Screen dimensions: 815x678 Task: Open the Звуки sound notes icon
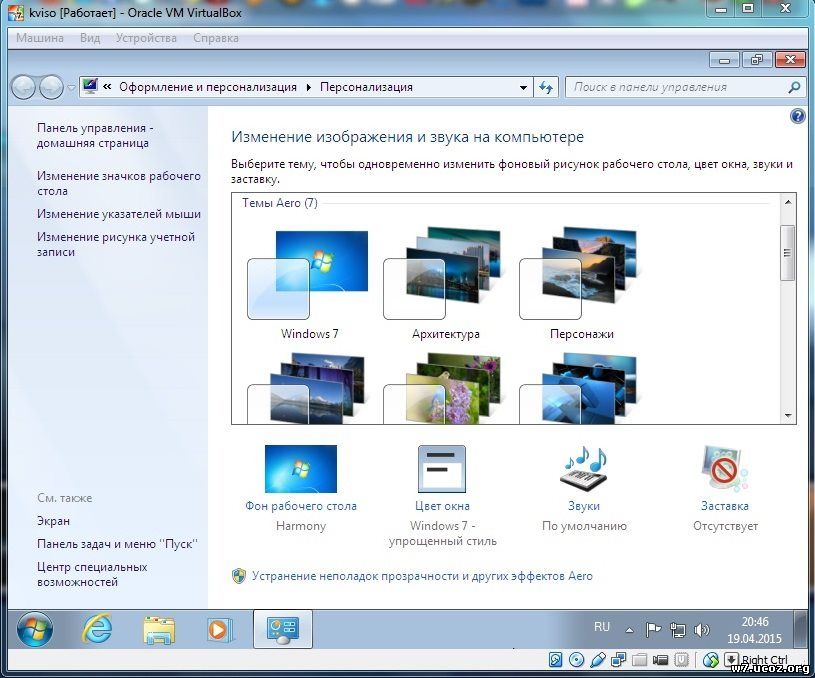(584, 468)
